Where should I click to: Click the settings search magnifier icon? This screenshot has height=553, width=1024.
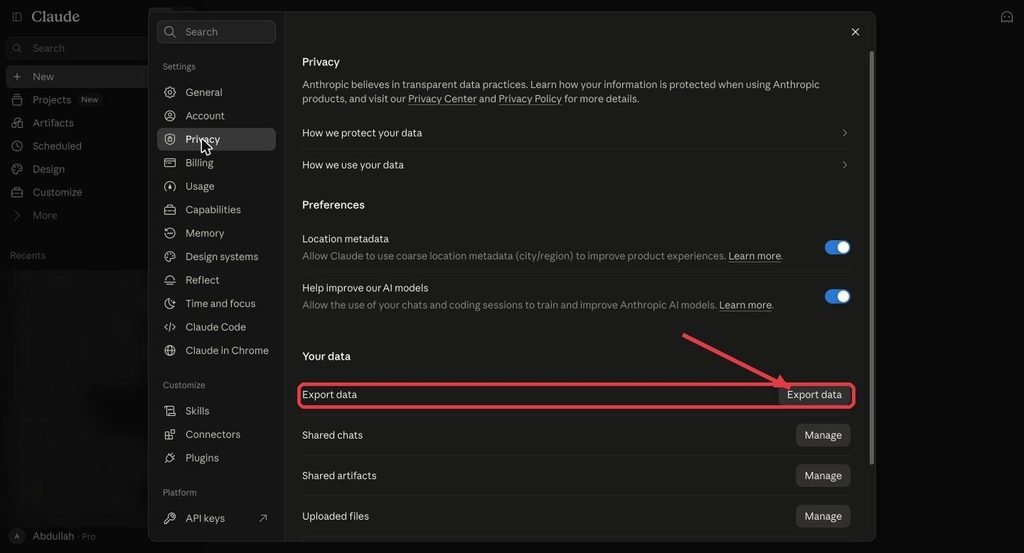click(x=170, y=31)
